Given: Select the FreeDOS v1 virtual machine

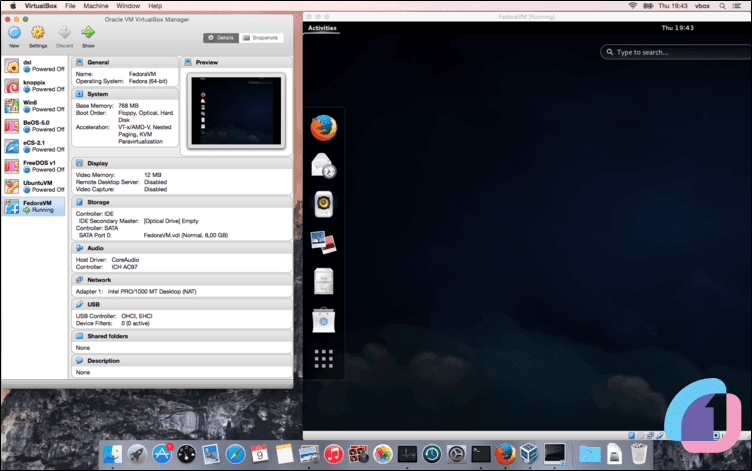Looking at the screenshot, I should (34, 166).
